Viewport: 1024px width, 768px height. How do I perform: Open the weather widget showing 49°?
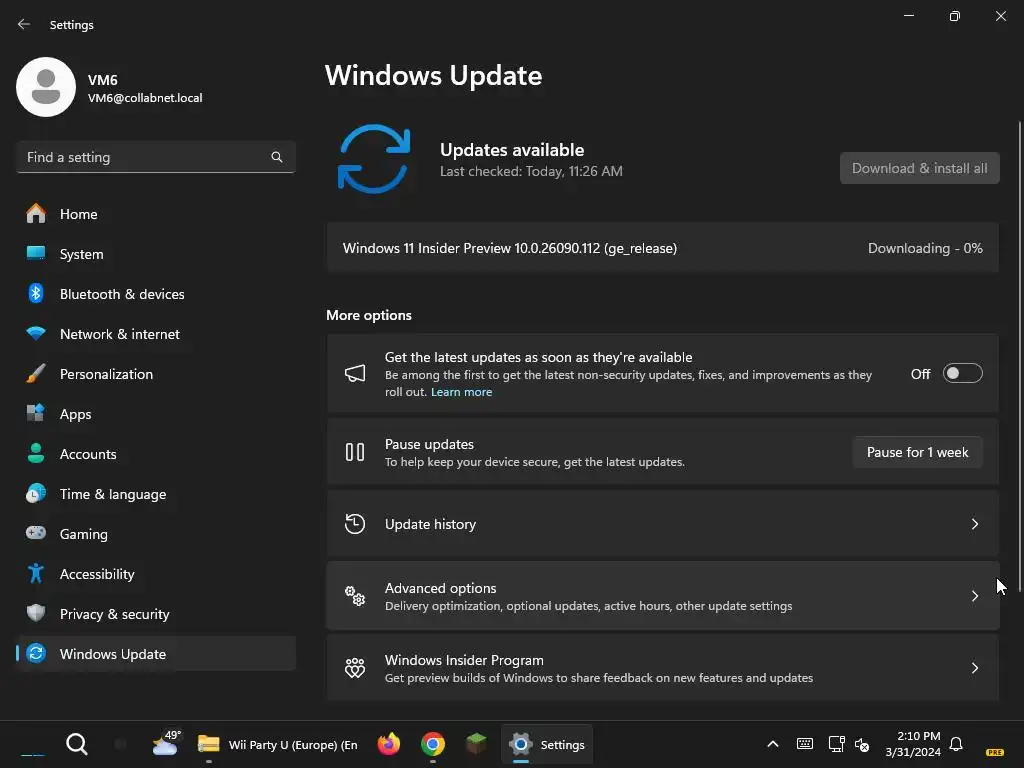click(x=166, y=744)
